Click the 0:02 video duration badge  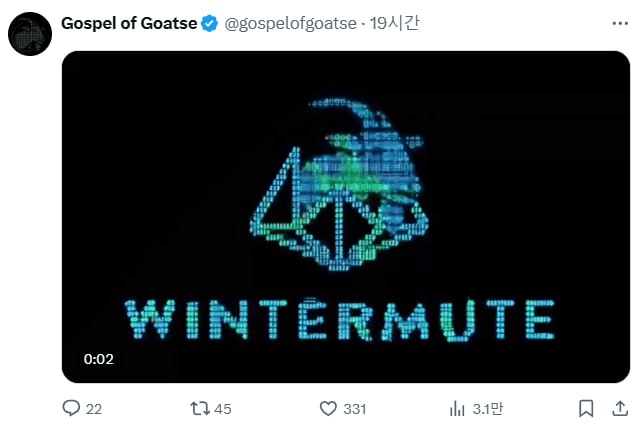click(99, 359)
